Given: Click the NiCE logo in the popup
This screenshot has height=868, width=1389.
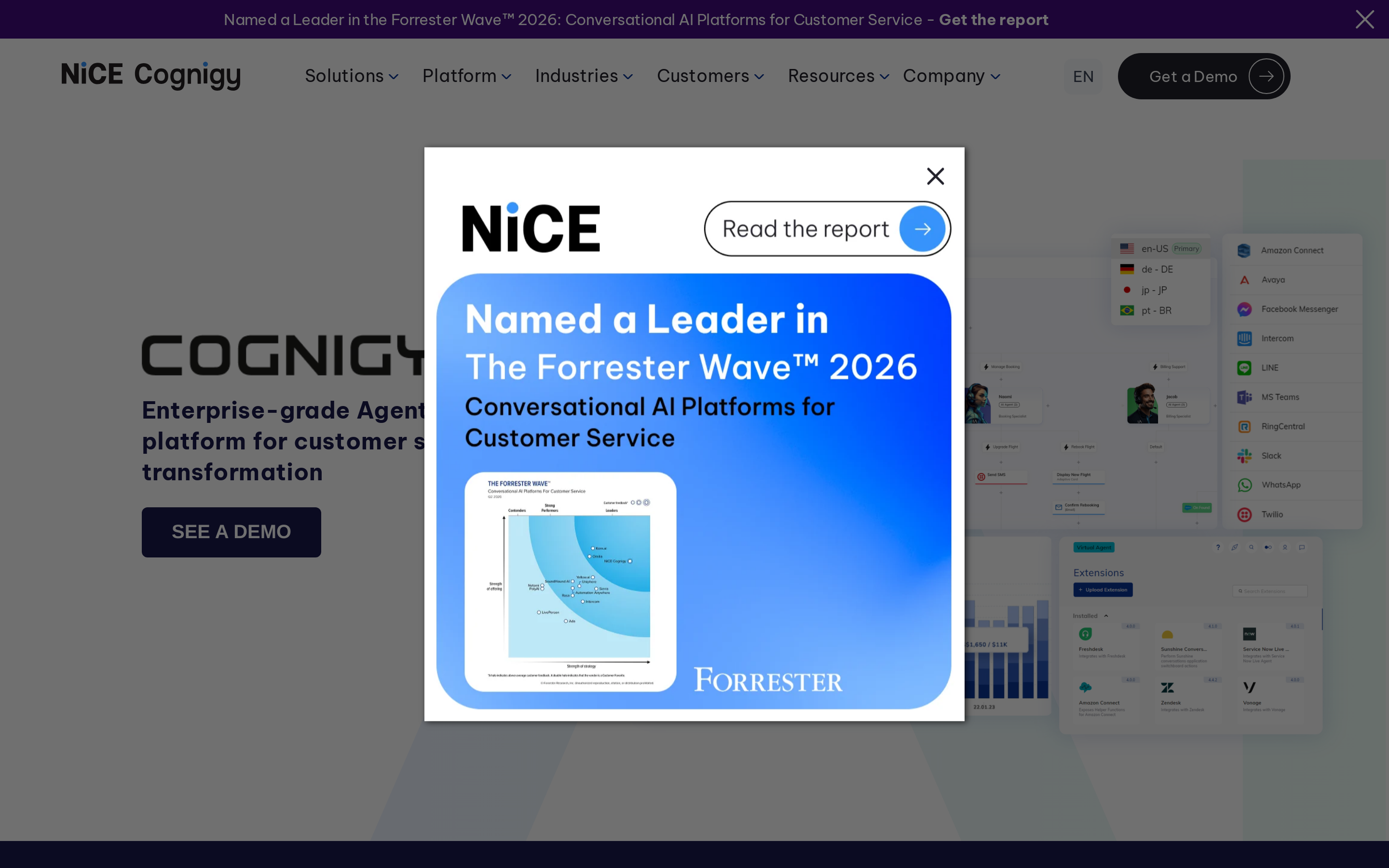Looking at the screenshot, I should point(531,227).
